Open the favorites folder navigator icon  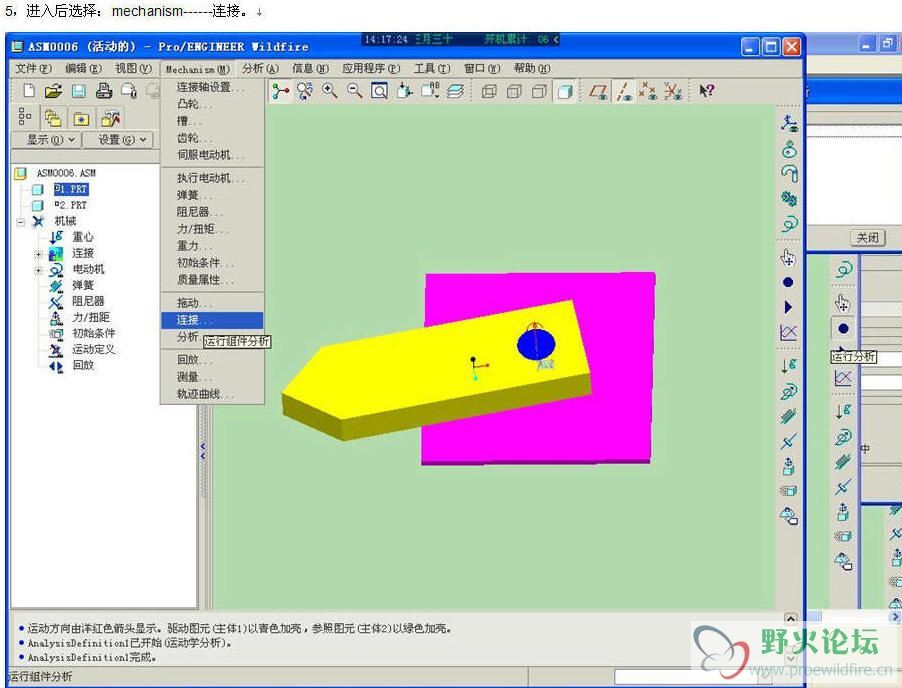click(x=81, y=119)
